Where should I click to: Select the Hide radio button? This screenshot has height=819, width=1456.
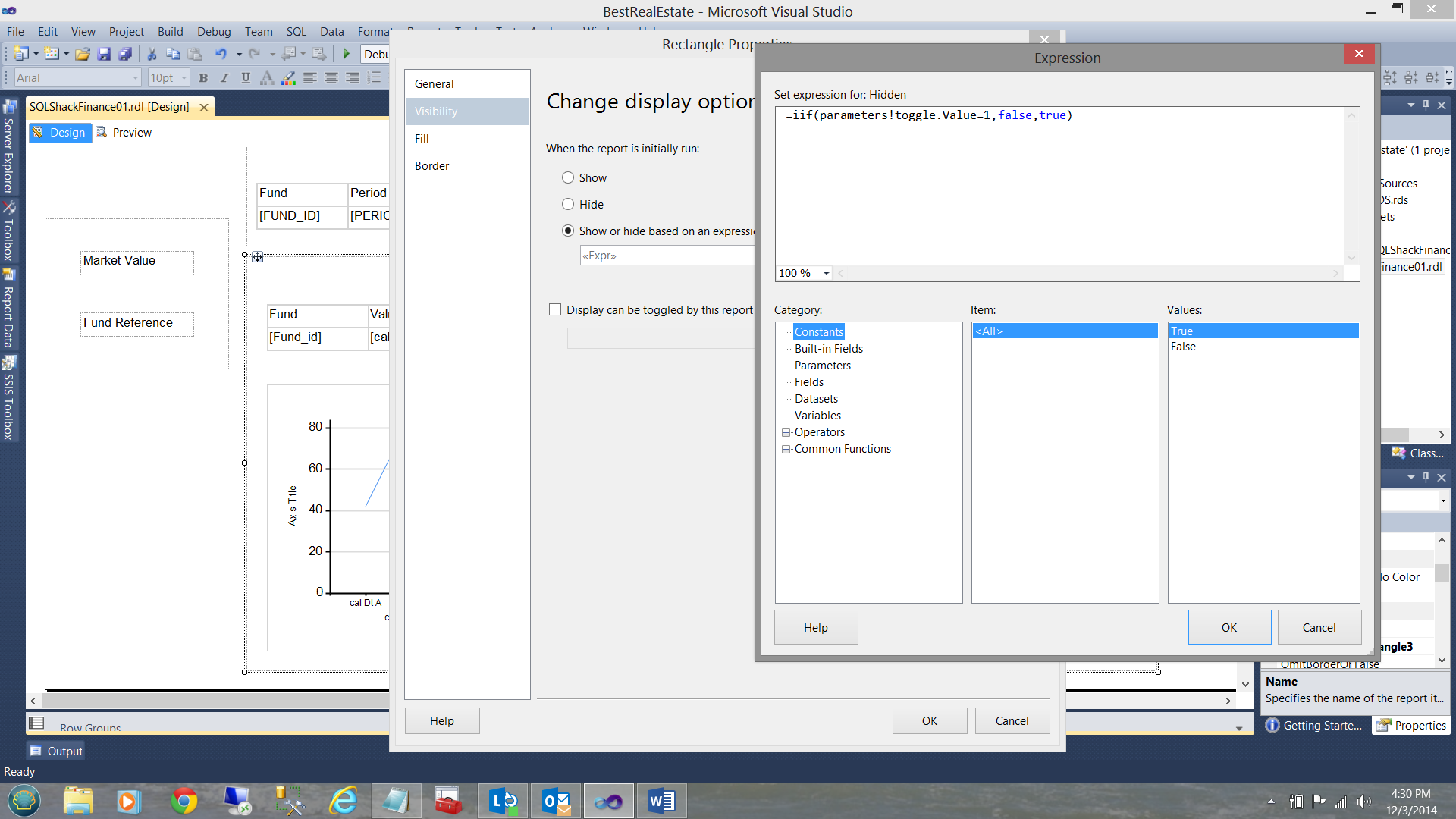[568, 205]
